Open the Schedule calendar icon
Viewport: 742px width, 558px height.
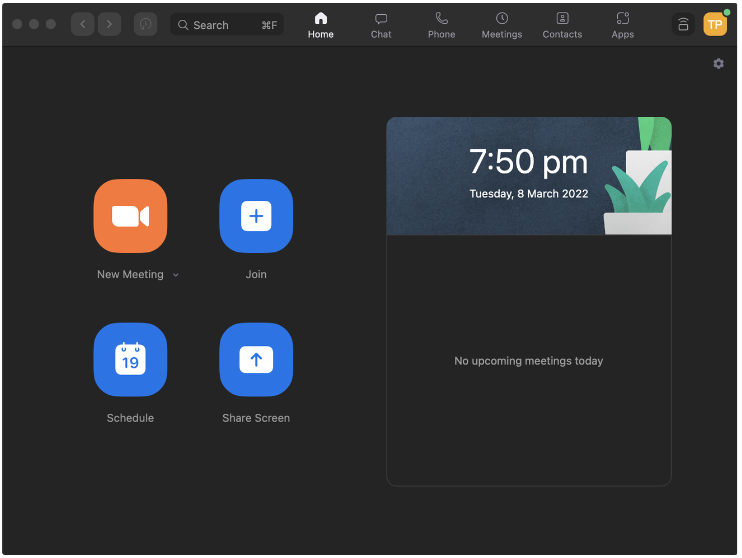(x=130, y=360)
